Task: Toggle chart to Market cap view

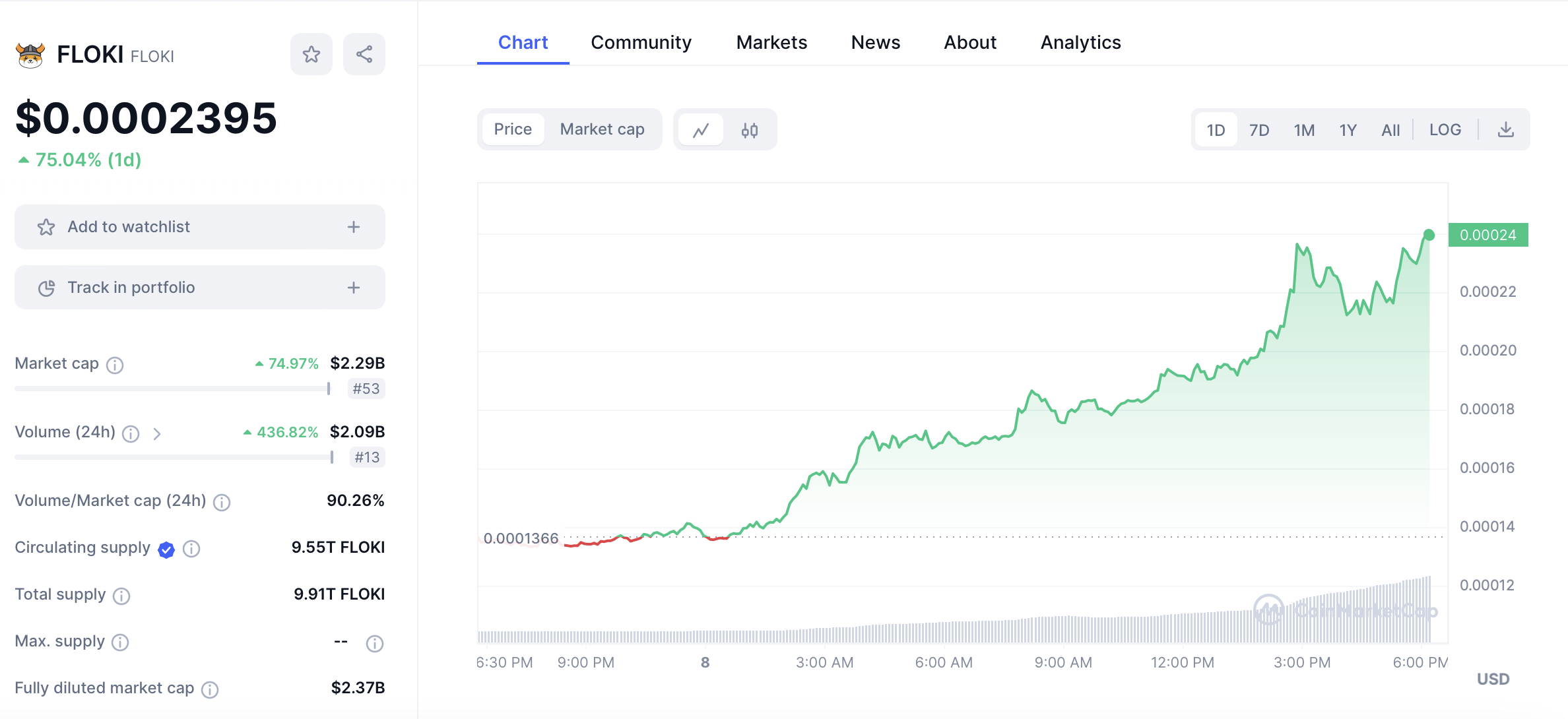Action: tap(602, 129)
